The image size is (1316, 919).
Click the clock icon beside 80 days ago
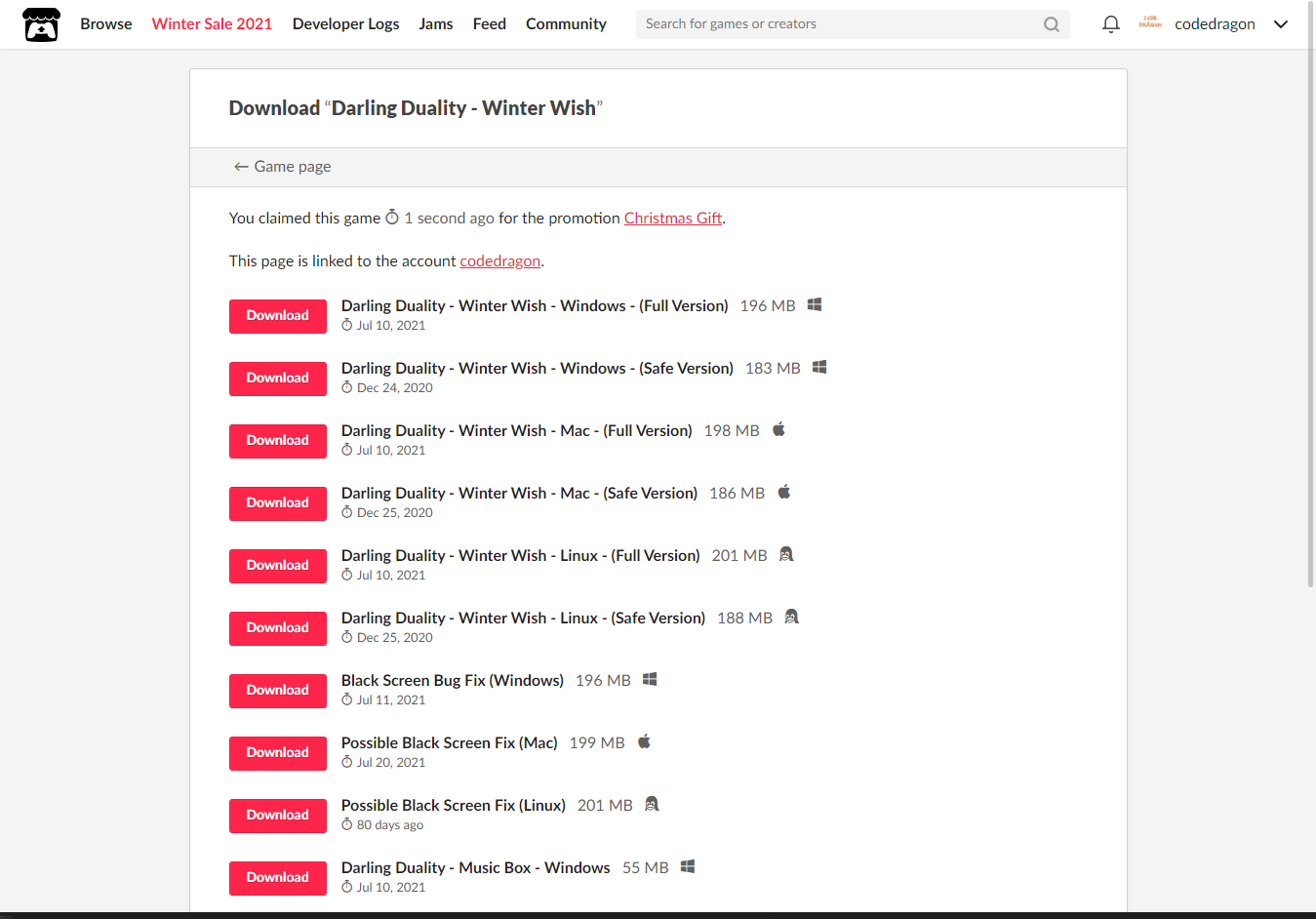[x=346, y=824]
